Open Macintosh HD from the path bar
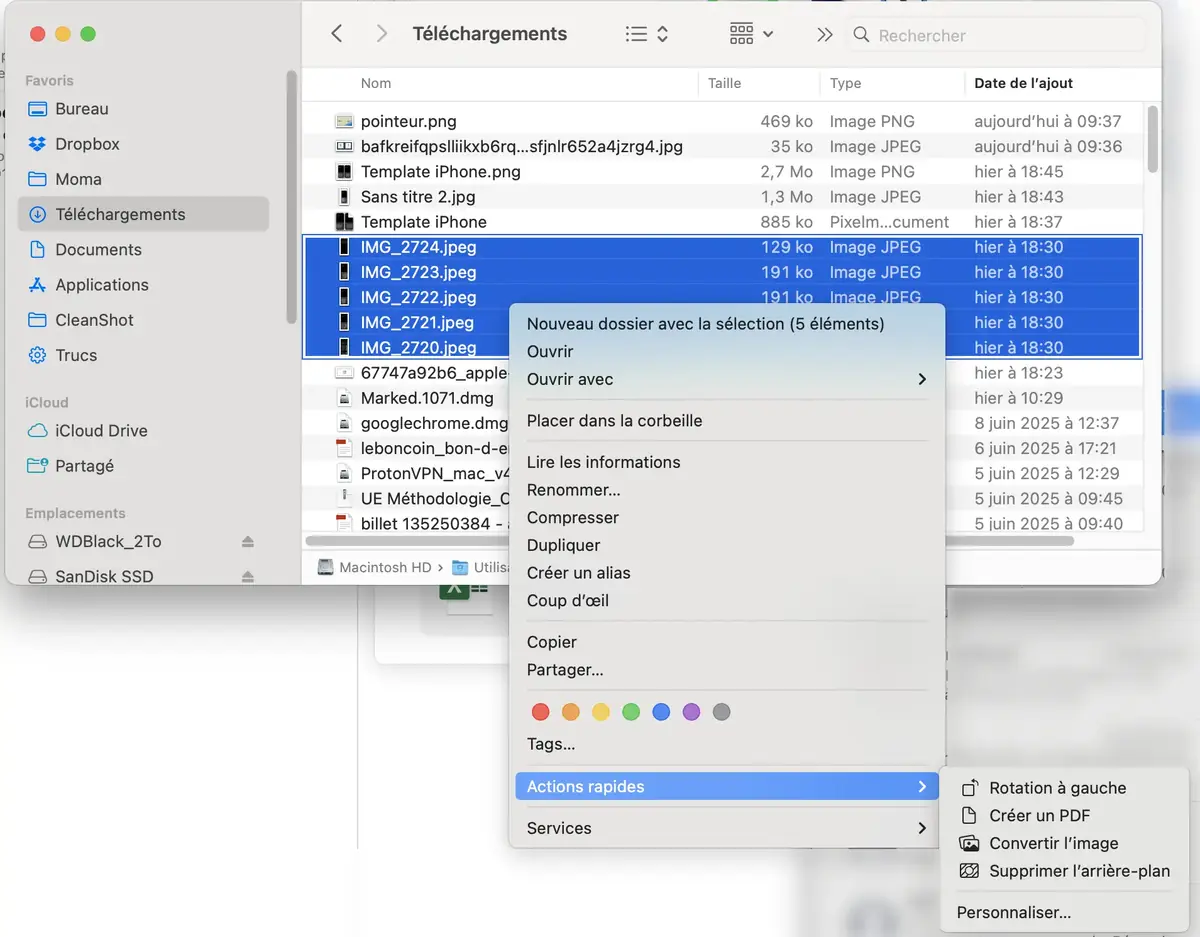Viewport: 1200px width, 937px height. (x=387, y=566)
